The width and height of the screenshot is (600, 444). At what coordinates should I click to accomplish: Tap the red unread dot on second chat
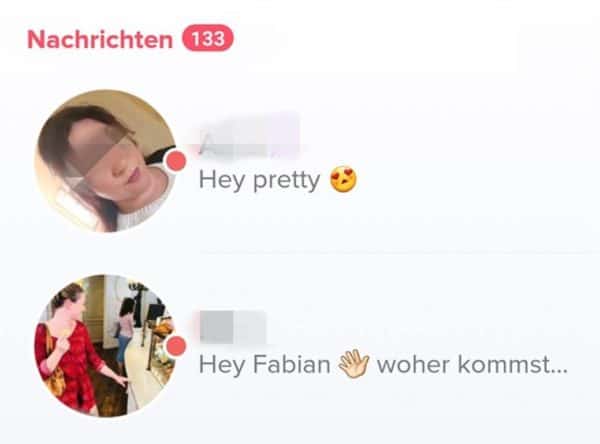pyautogui.click(x=176, y=346)
